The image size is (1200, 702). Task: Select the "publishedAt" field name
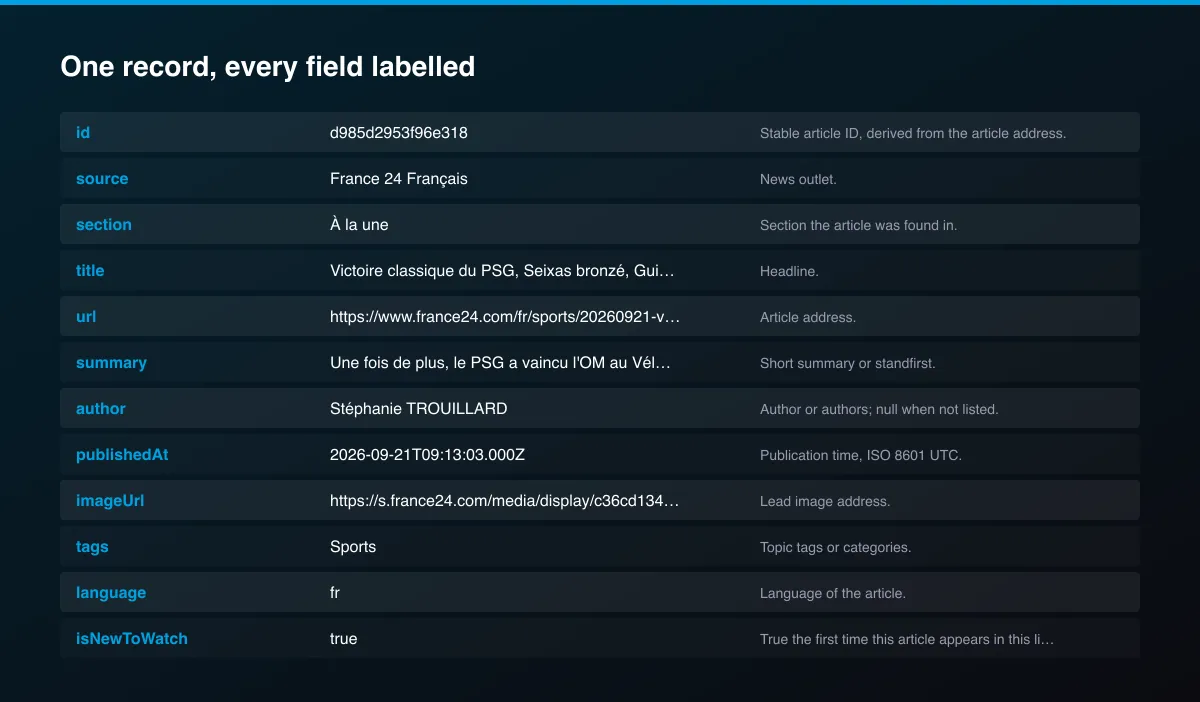click(122, 455)
